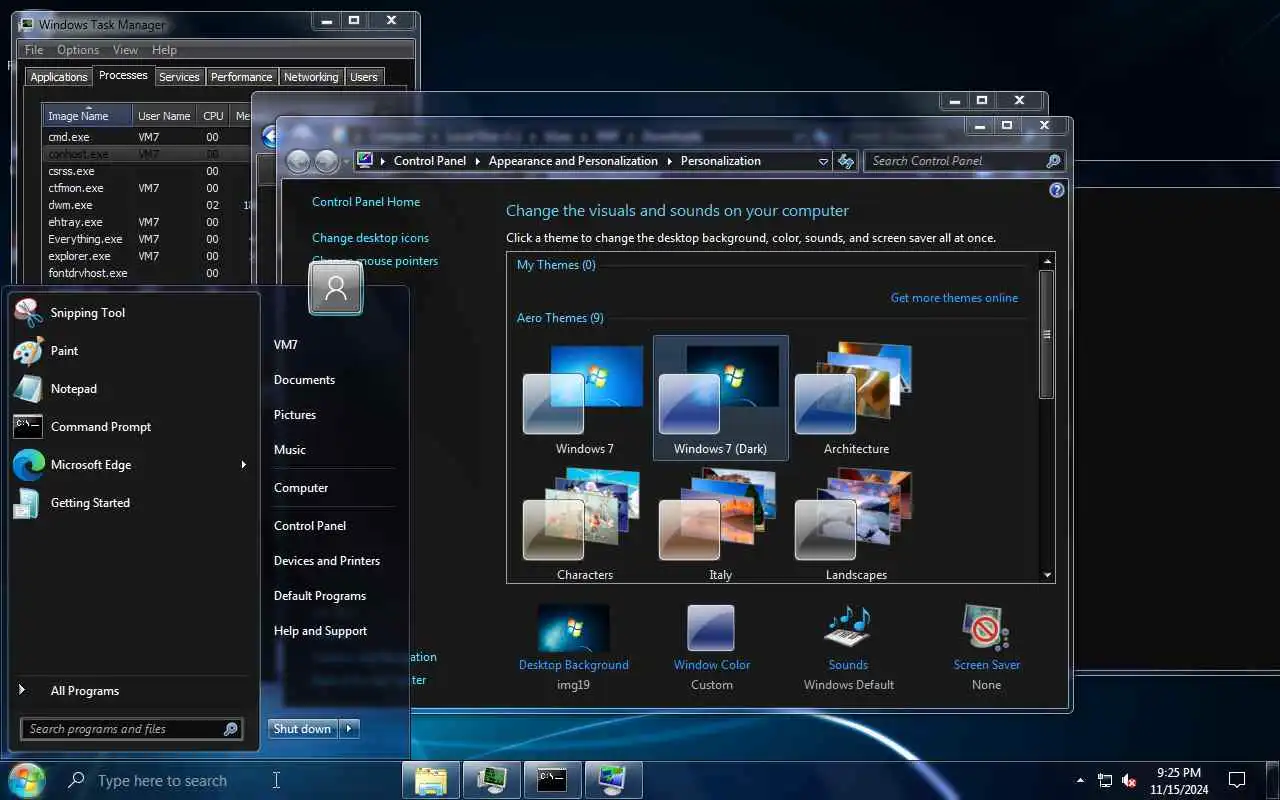The width and height of the screenshot is (1280, 800).
Task: Select explorer.exe process row
Action: (145, 256)
